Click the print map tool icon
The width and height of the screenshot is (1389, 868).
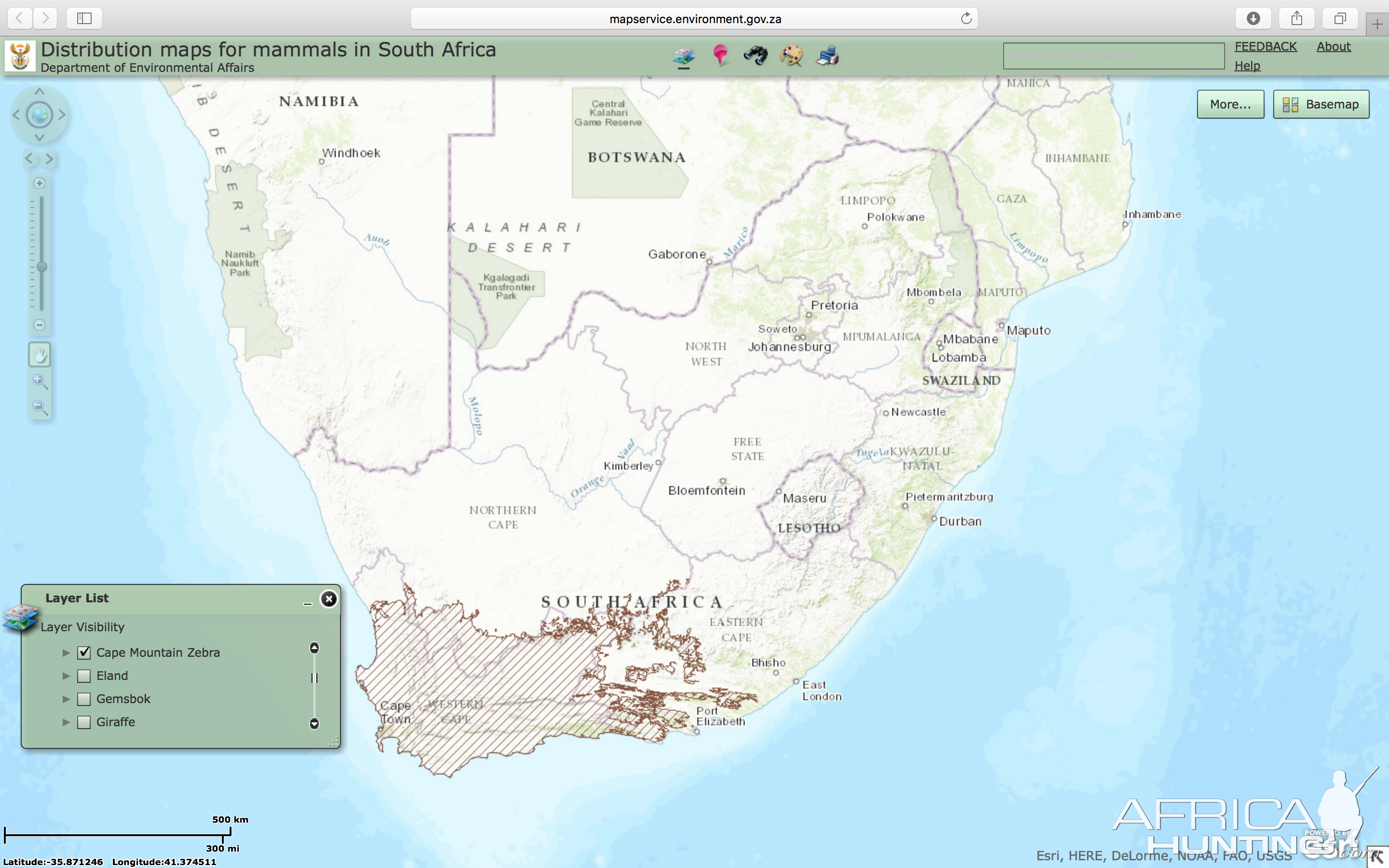pos(828,55)
